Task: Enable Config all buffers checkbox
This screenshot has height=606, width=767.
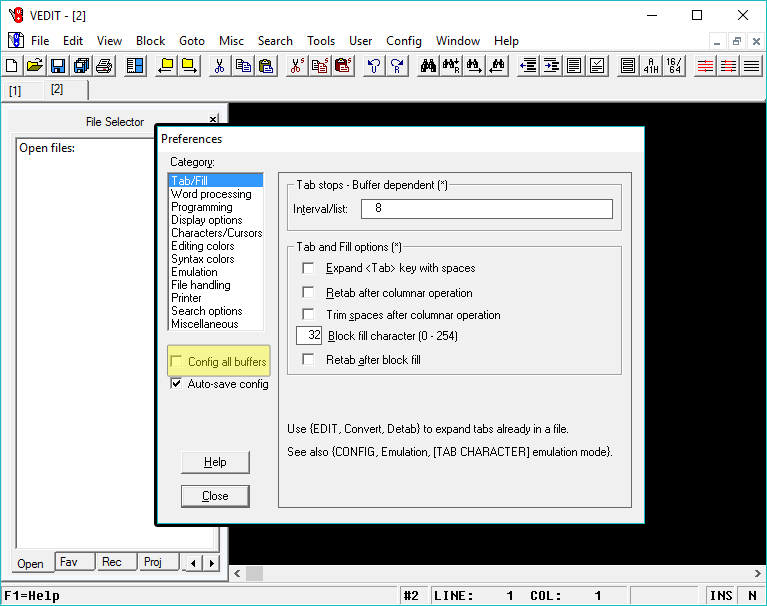Action: 176,361
